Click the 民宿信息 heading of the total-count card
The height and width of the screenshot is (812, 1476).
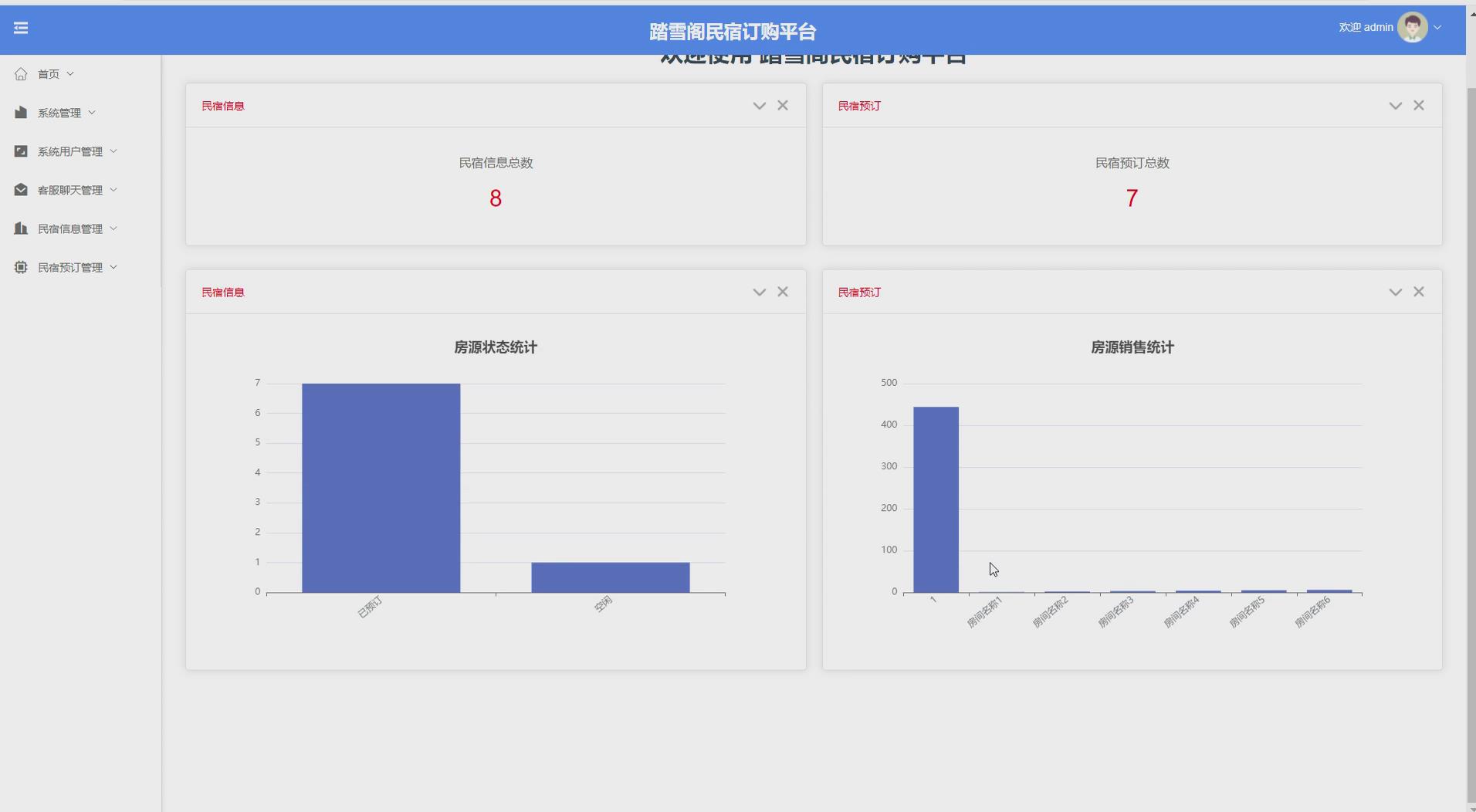coord(223,106)
